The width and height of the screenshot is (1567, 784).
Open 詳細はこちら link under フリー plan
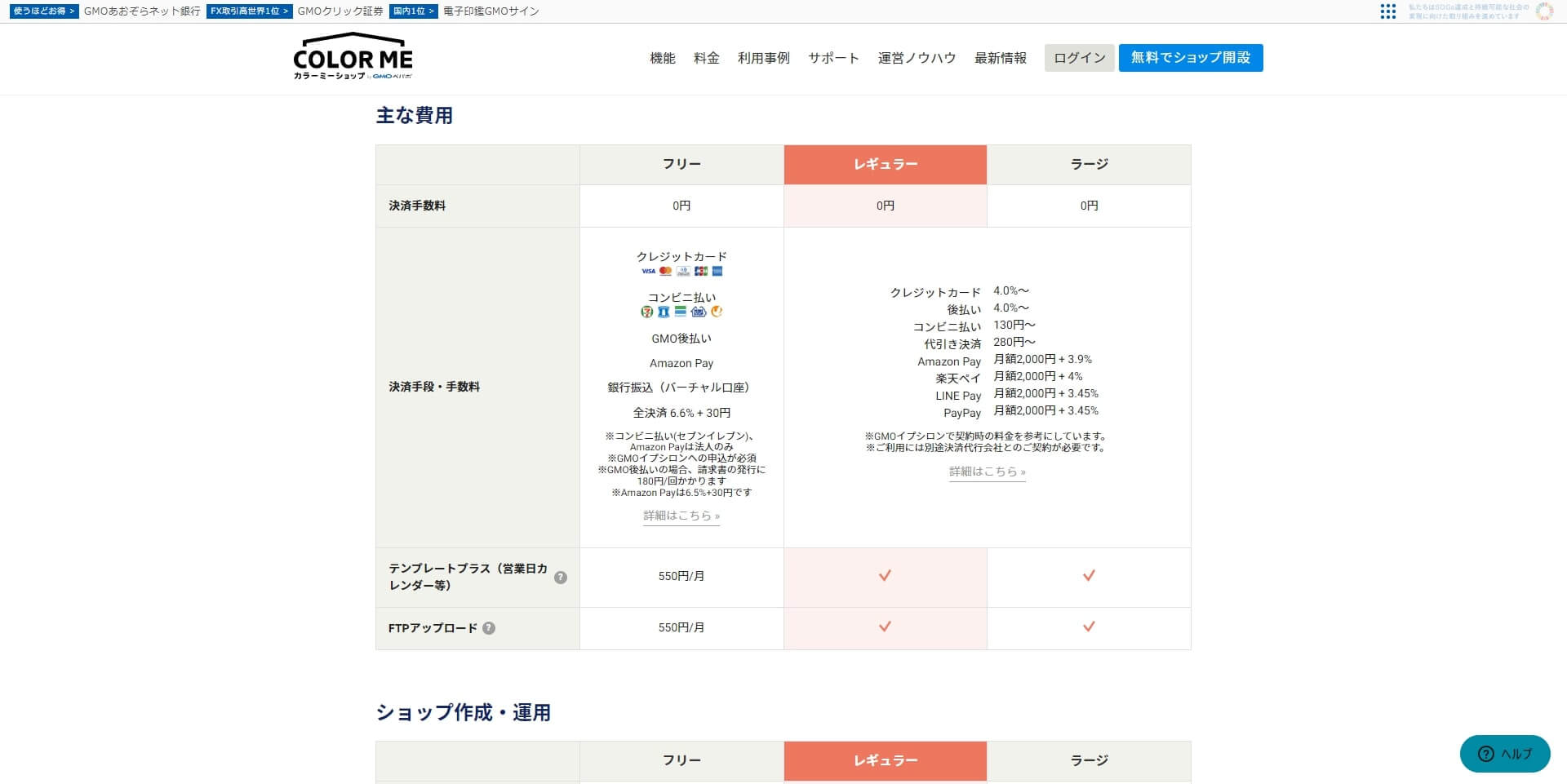click(681, 516)
